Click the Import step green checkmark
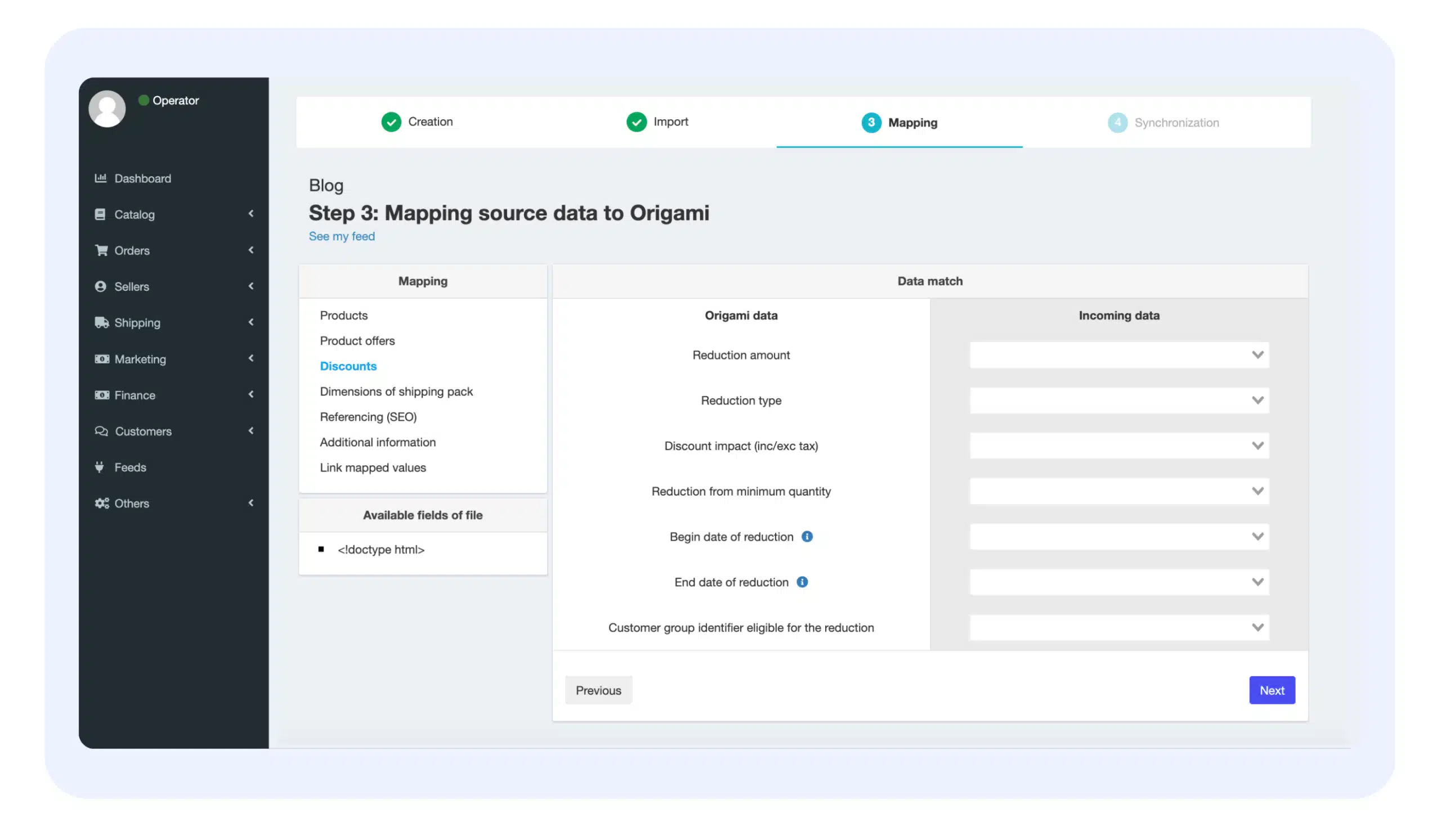 click(x=637, y=122)
